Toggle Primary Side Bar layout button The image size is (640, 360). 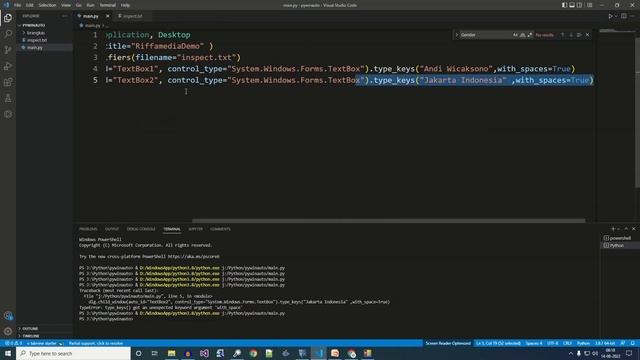[x=564, y=5]
